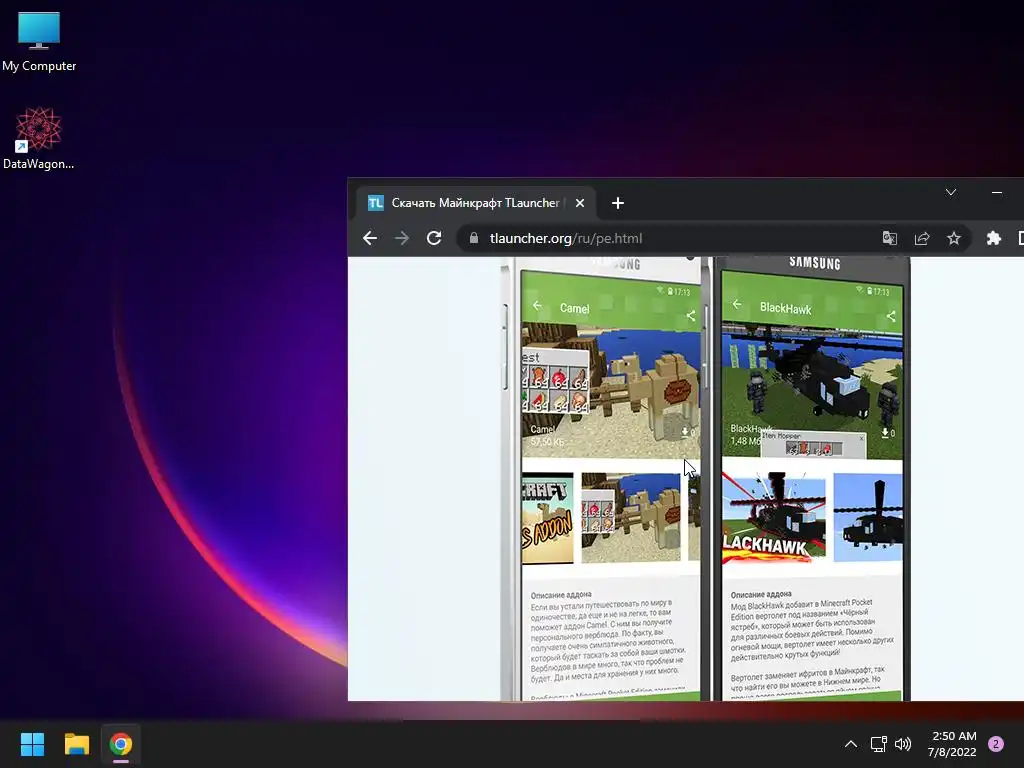Go back to the previous page
The image size is (1024, 768).
pos(370,238)
